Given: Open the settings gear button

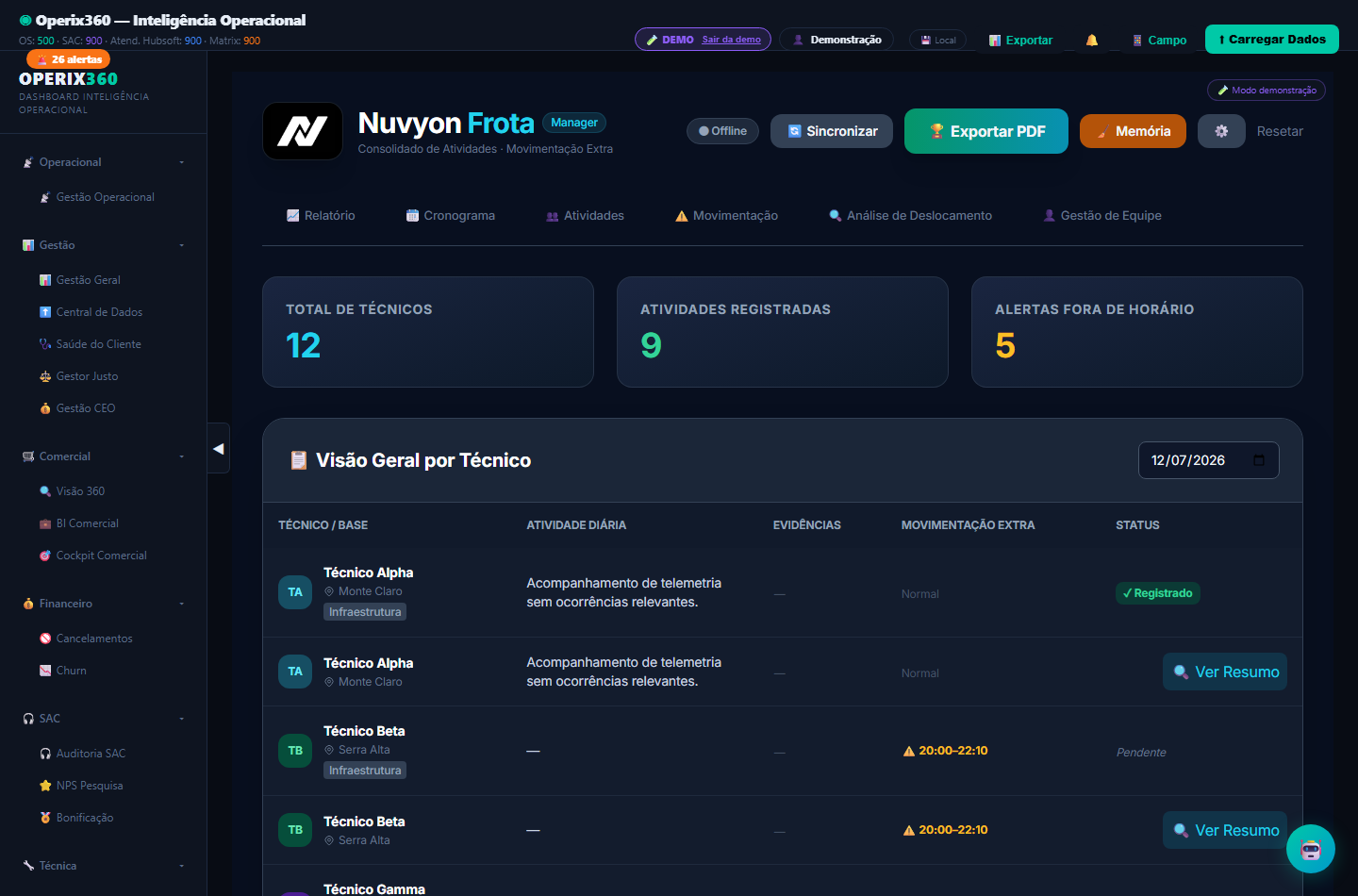Looking at the screenshot, I should (1221, 131).
